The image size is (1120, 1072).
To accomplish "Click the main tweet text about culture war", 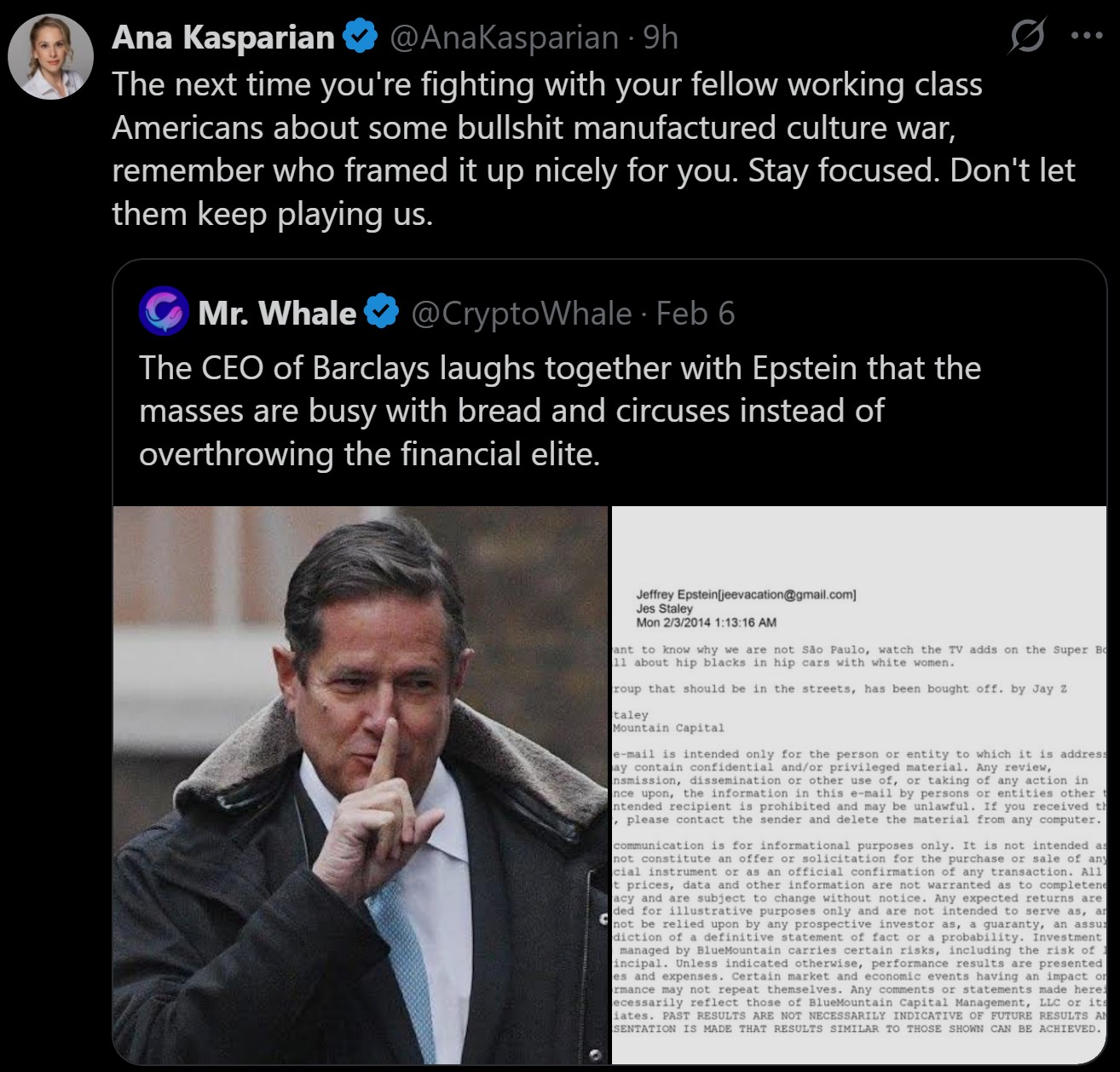I will tap(593, 149).
